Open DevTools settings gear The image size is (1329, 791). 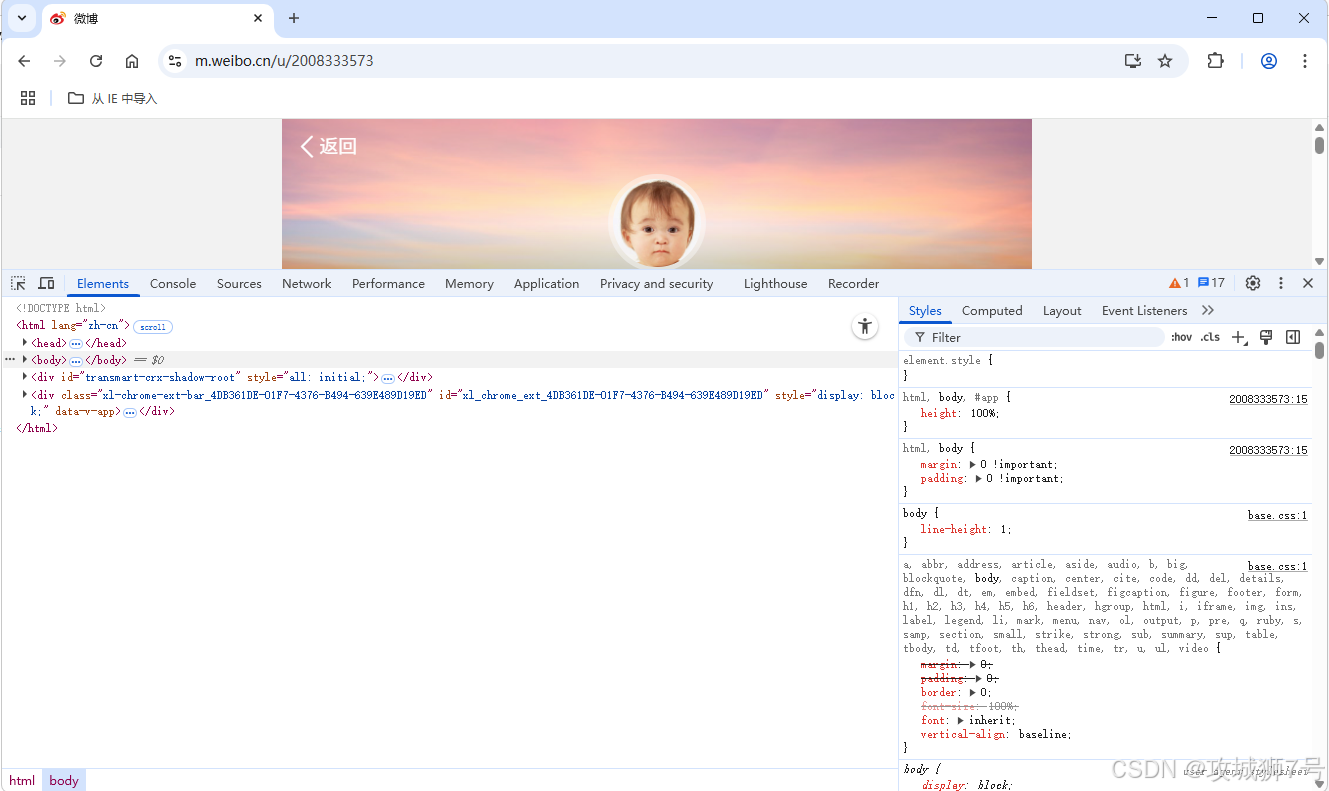pos(1253,283)
